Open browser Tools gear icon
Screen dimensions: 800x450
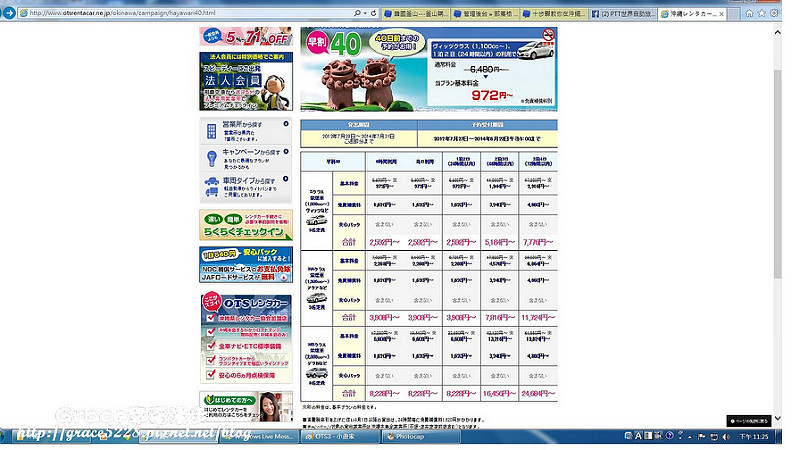[774, 14]
